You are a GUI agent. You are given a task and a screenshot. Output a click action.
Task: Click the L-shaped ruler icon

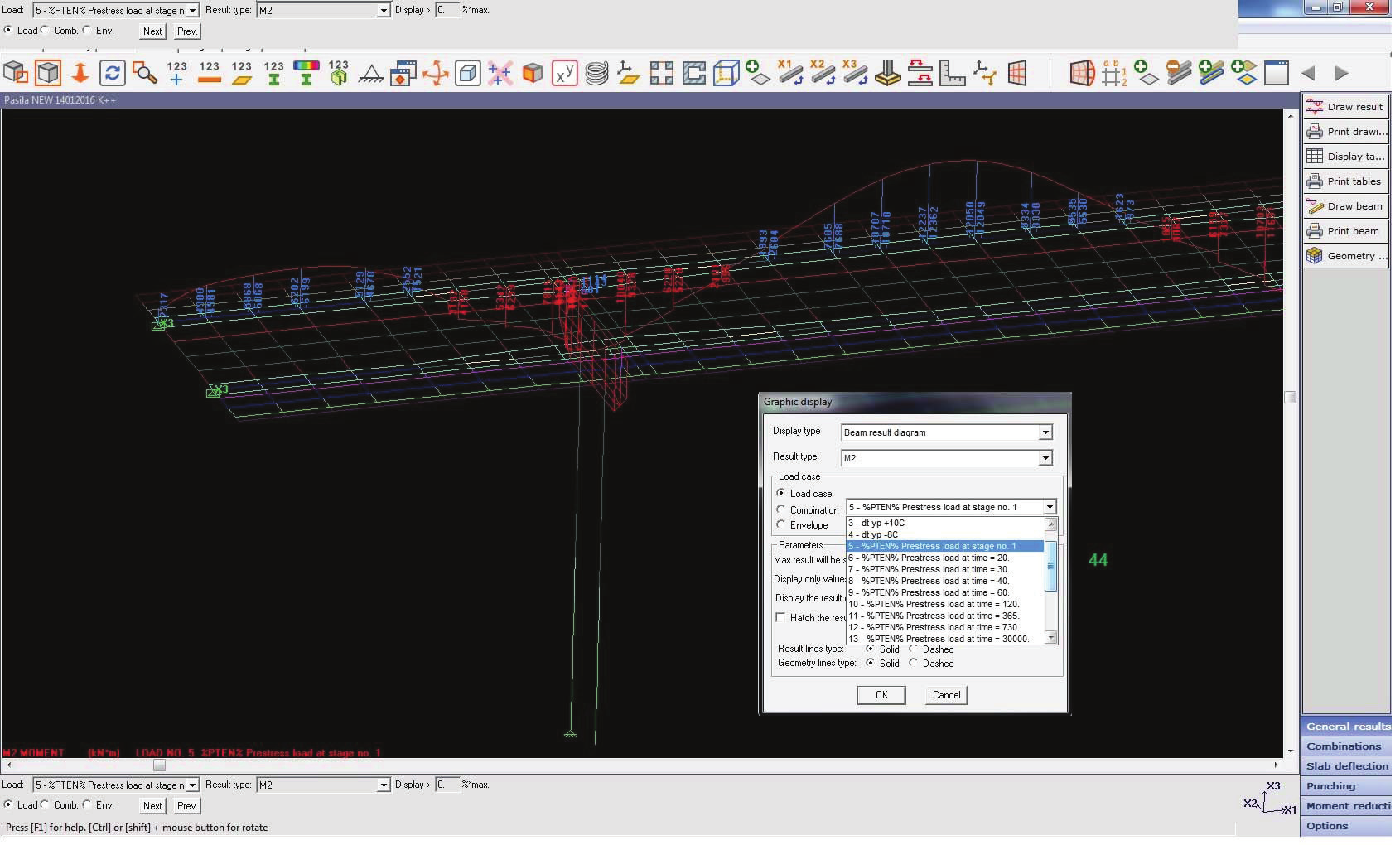952,73
